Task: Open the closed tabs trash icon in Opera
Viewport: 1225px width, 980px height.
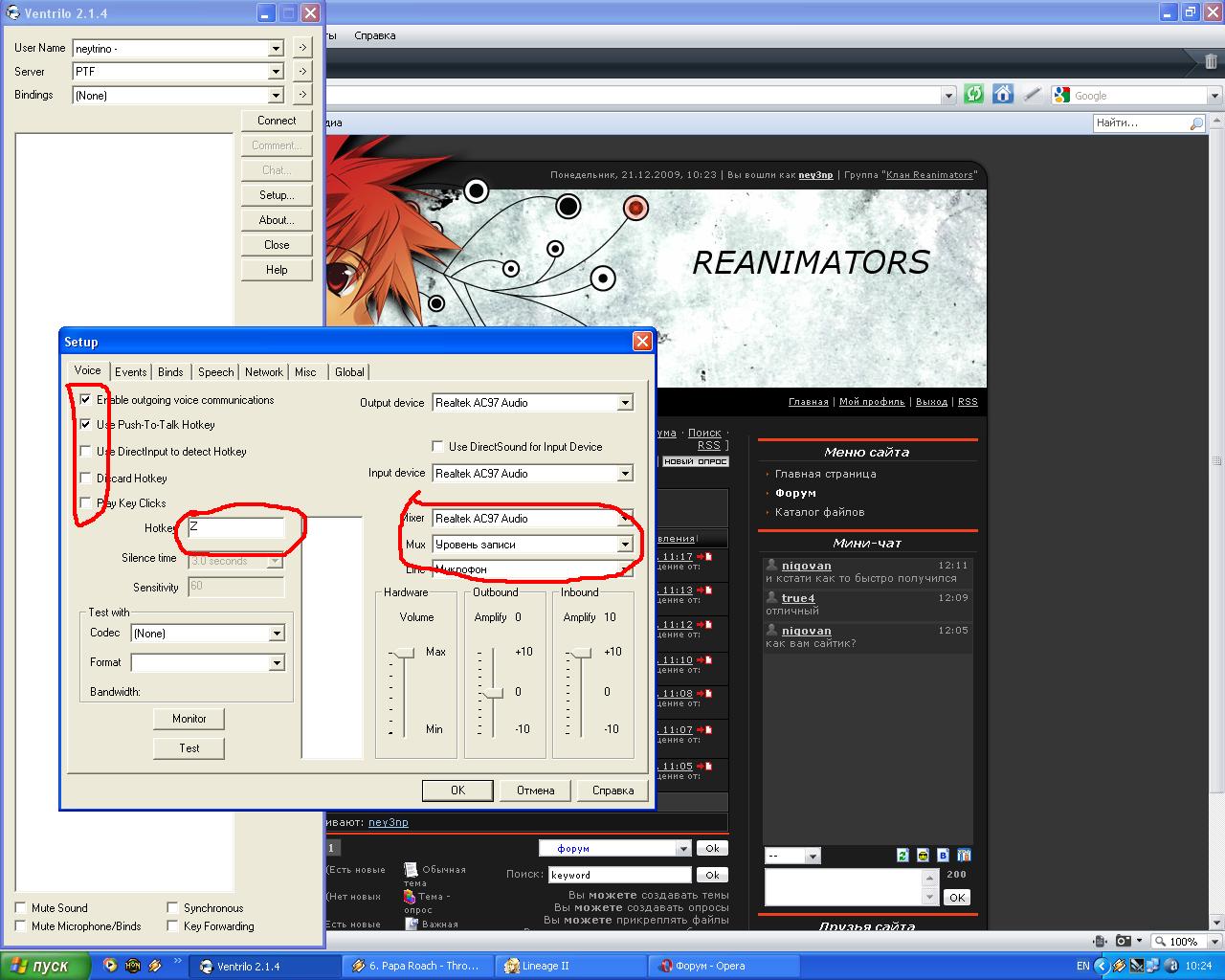Action: click(1211, 62)
